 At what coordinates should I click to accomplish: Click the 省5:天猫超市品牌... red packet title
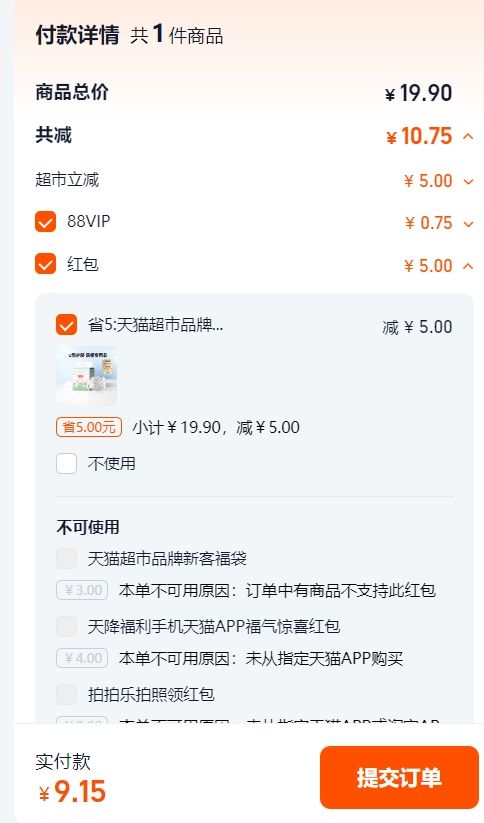click(x=155, y=325)
